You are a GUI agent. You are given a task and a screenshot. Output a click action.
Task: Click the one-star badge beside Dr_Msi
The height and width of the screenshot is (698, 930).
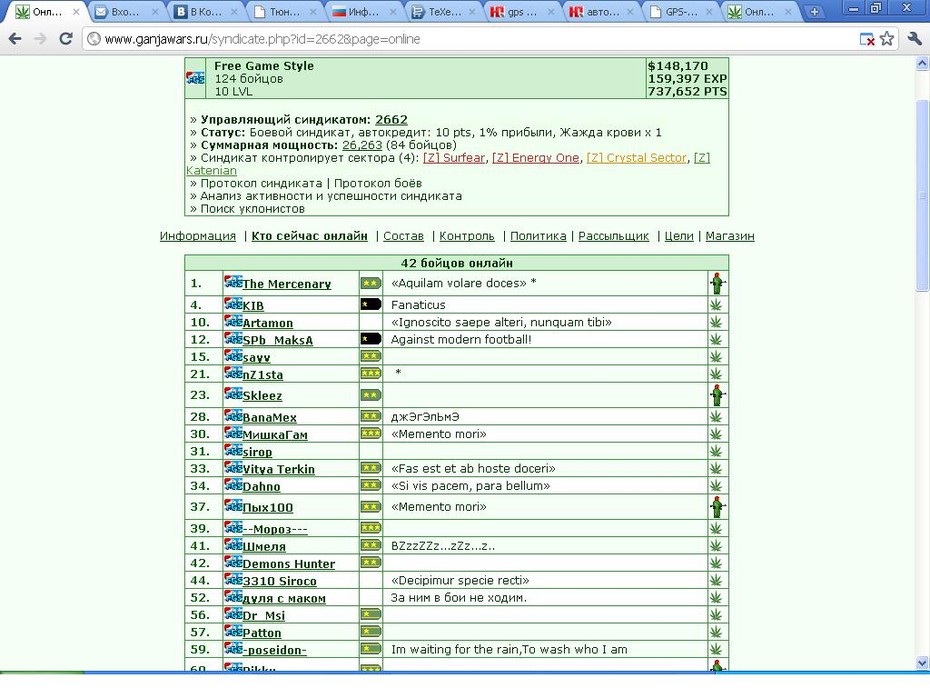click(371, 614)
